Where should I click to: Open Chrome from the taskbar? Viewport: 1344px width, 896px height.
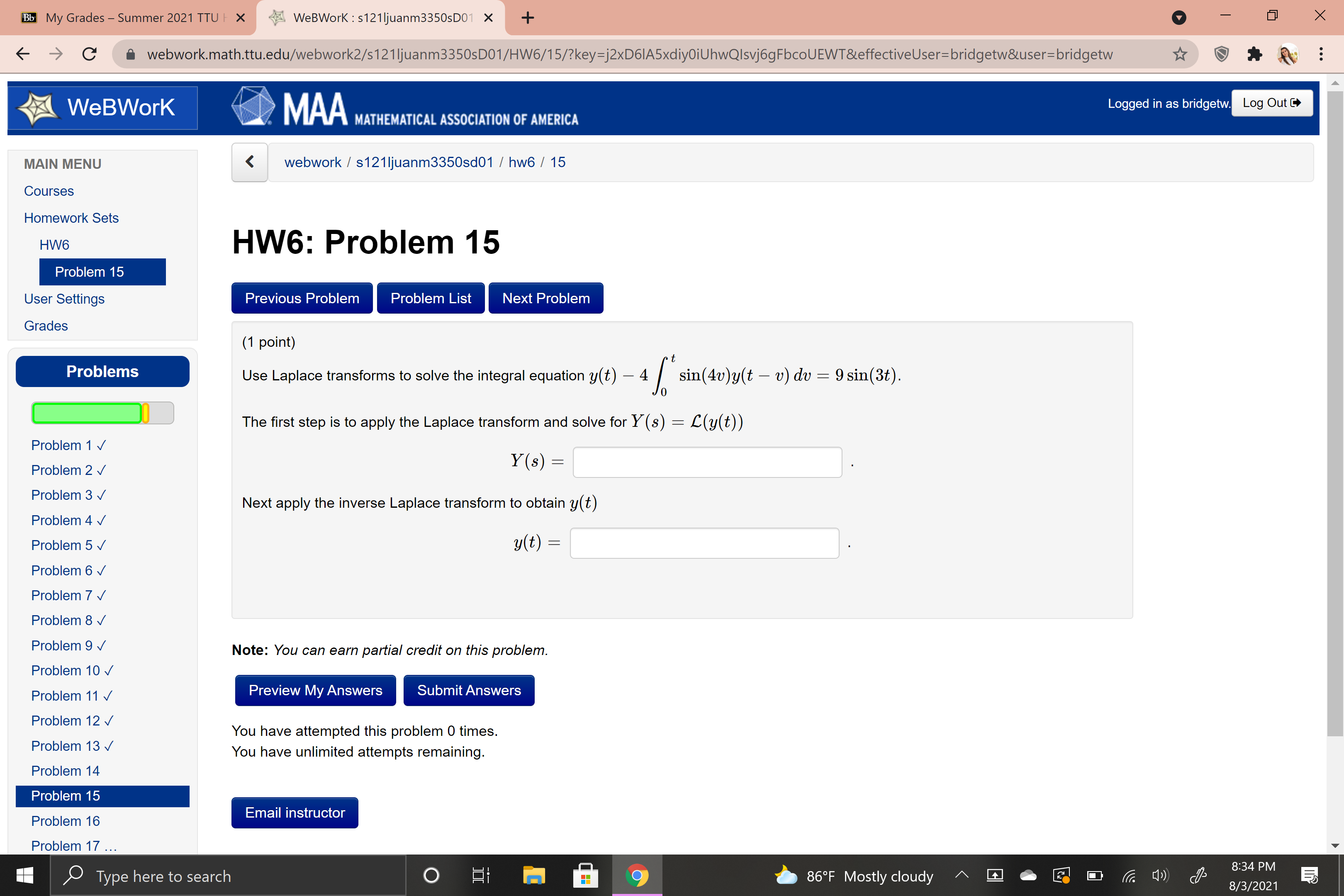(637, 875)
